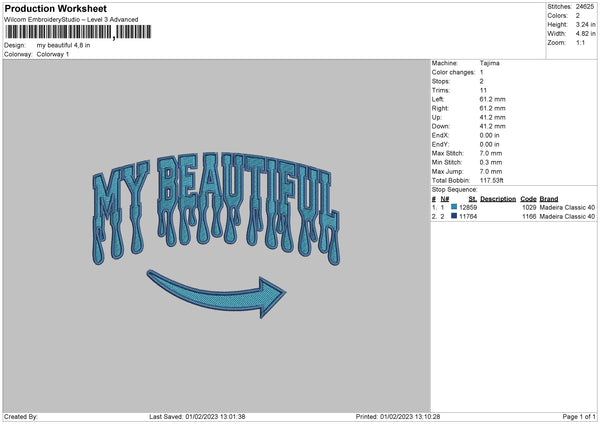Image resolution: width=600 pixels, height=424 pixels.
Task: Click the Trims value 11
Action: coord(483,91)
